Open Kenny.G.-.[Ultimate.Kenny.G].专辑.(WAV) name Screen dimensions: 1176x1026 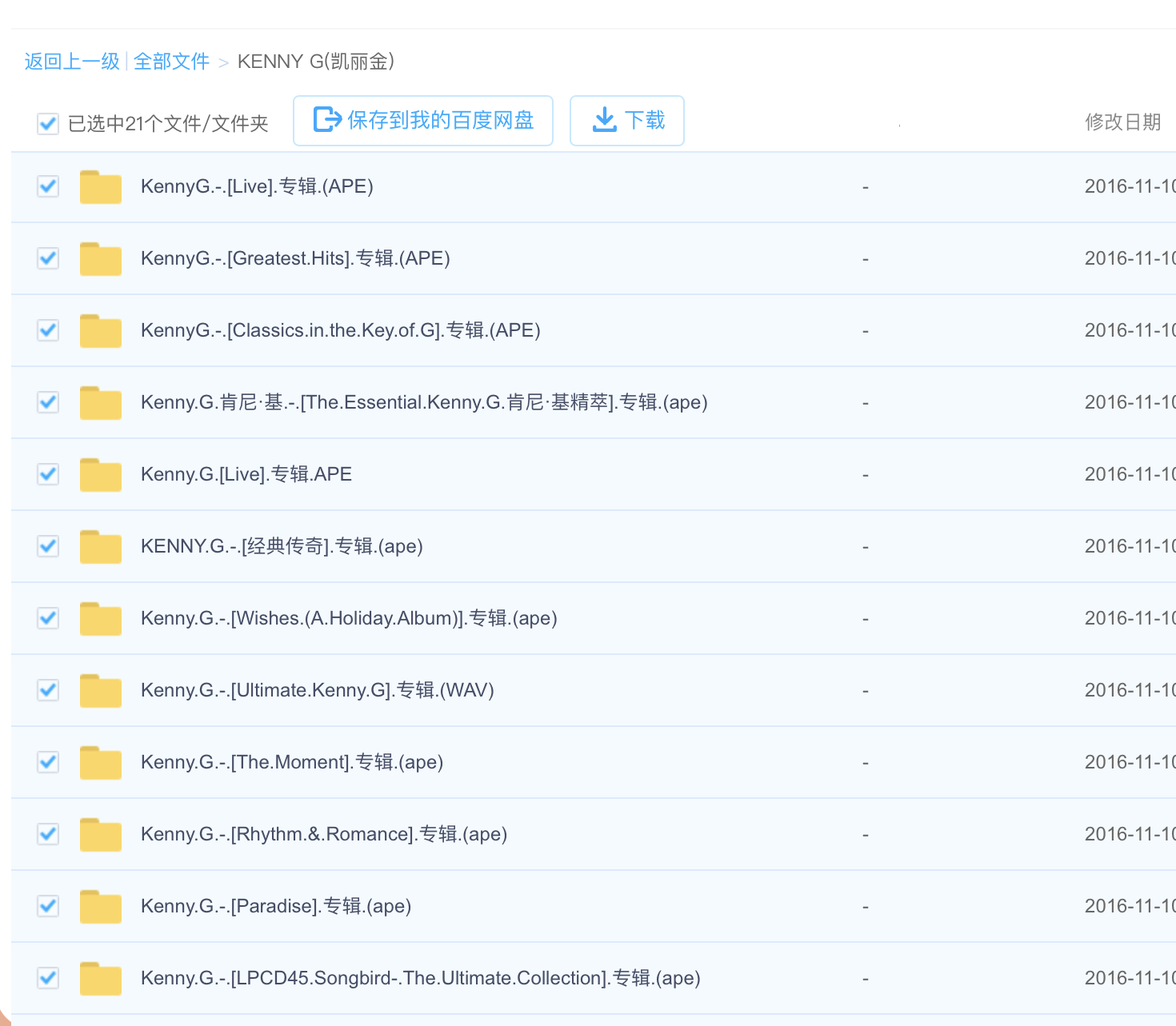[318, 690]
